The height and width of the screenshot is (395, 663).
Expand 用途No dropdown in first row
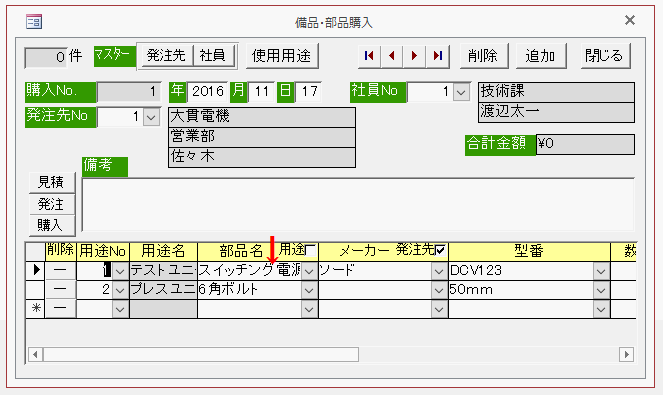click(x=120, y=270)
